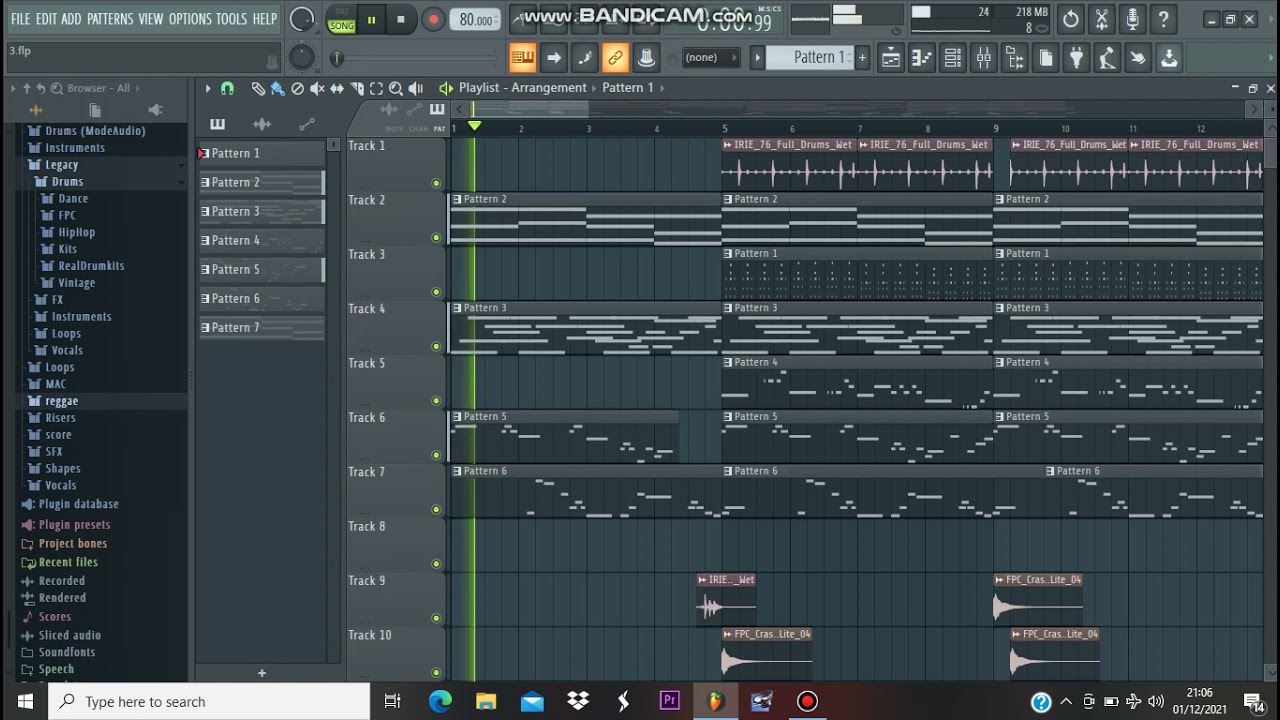Open the PATTERNS menu
This screenshot has height=720, width=1280.
point(110,19)
